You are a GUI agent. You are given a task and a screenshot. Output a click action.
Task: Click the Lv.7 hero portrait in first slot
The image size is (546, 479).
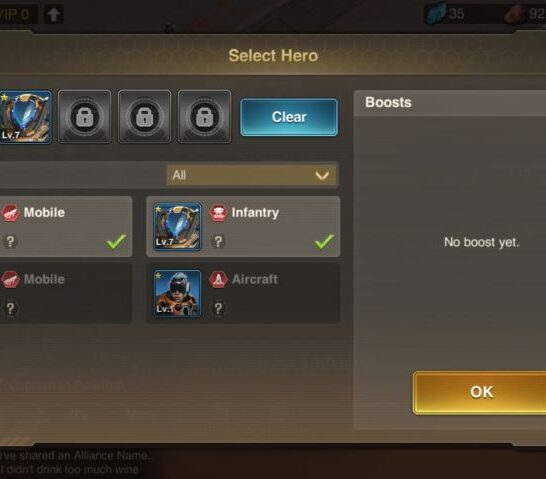tap(25, 117)
